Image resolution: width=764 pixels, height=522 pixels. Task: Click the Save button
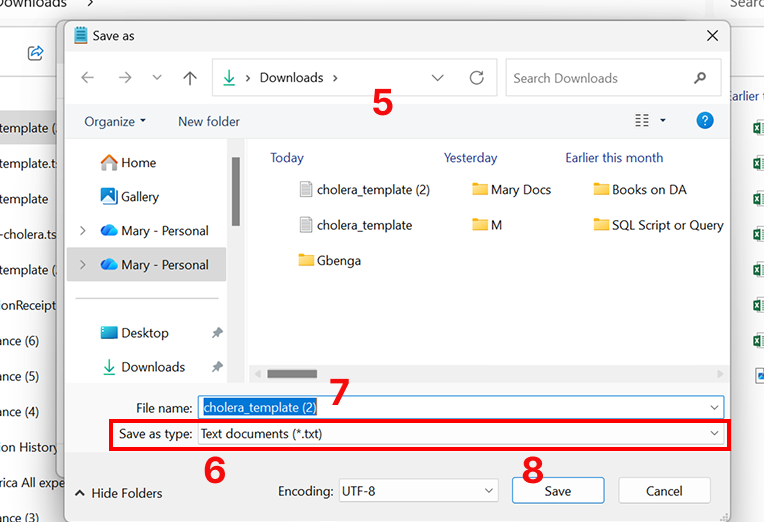[x=558, y=491]
